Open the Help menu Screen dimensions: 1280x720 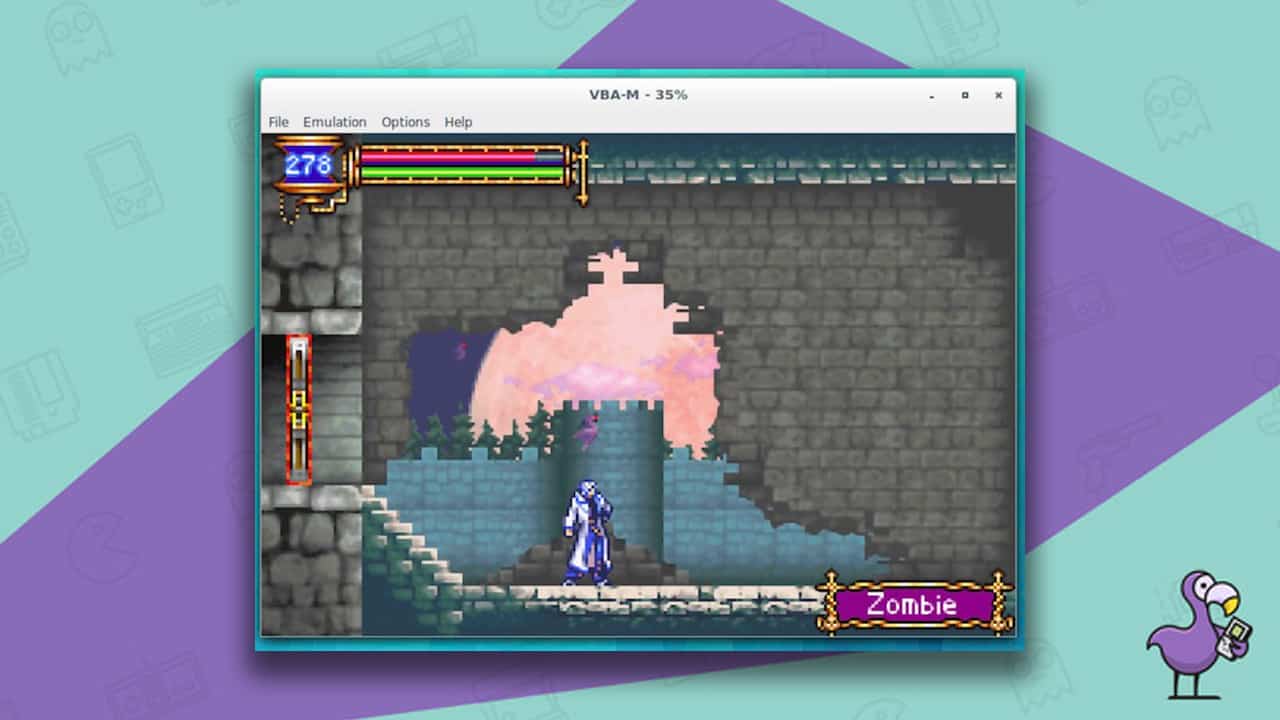coord(458,122)
